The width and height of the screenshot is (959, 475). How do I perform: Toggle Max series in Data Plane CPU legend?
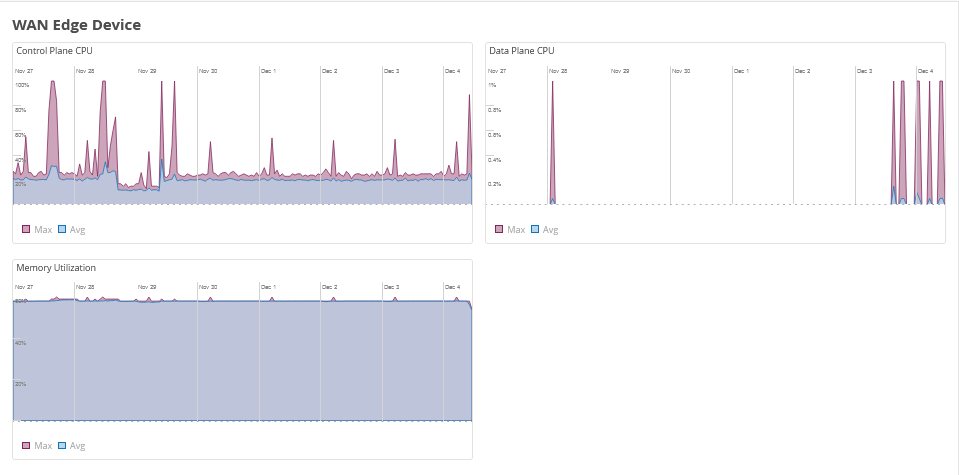click(x=510, y=230)
